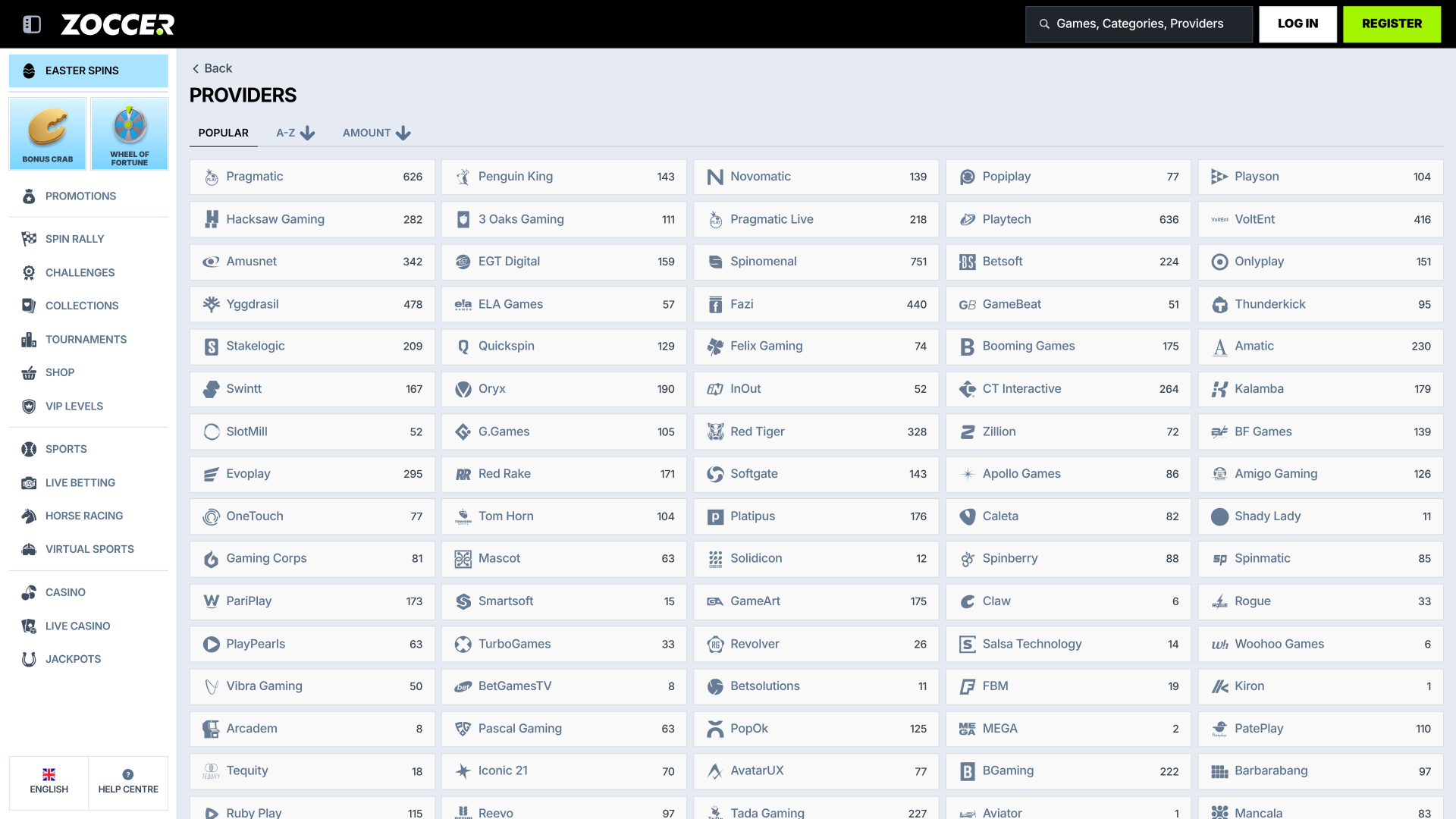Click the VIP Levels shield icon

(x=29, y=406)
